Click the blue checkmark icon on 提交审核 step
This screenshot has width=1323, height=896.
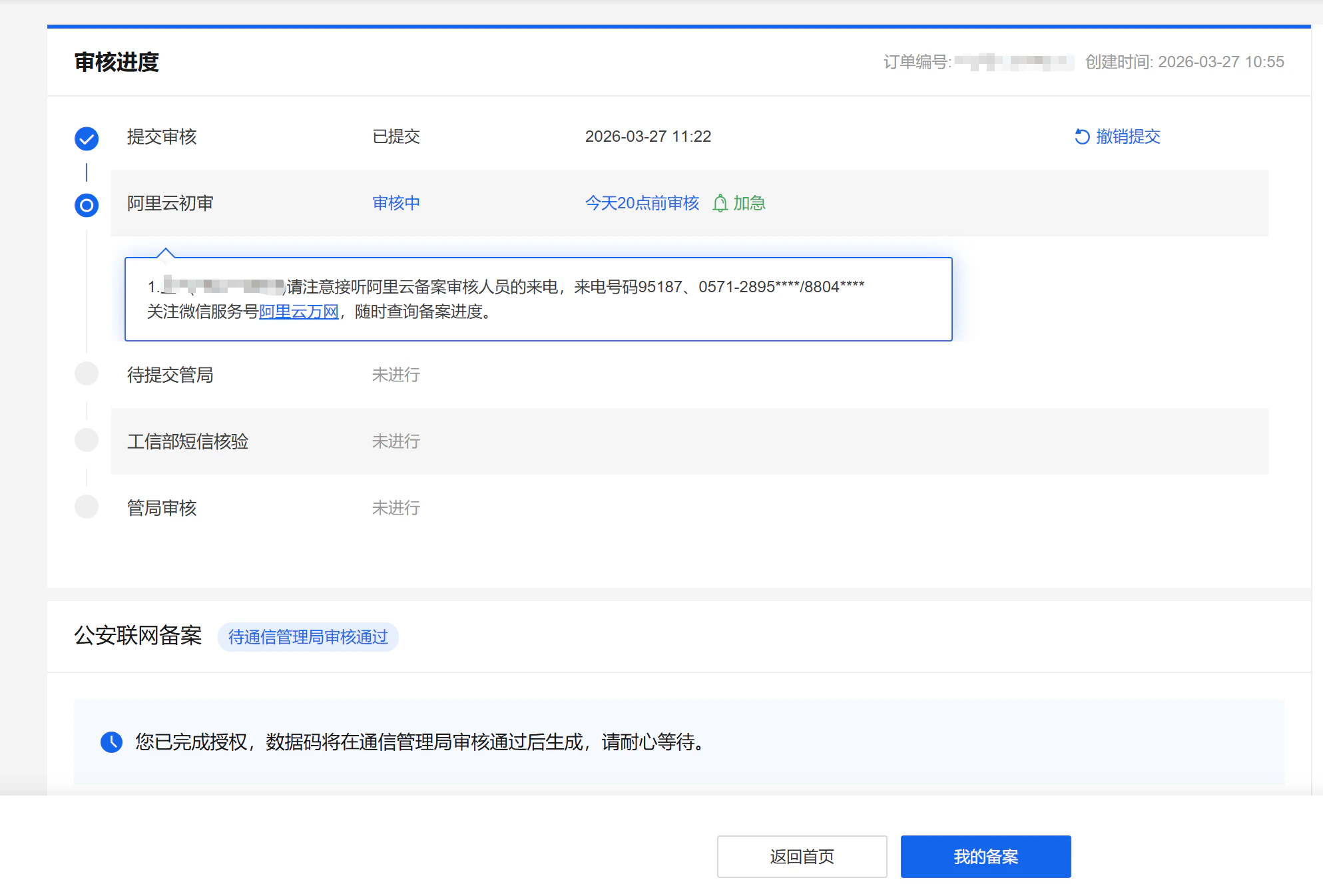86,138
